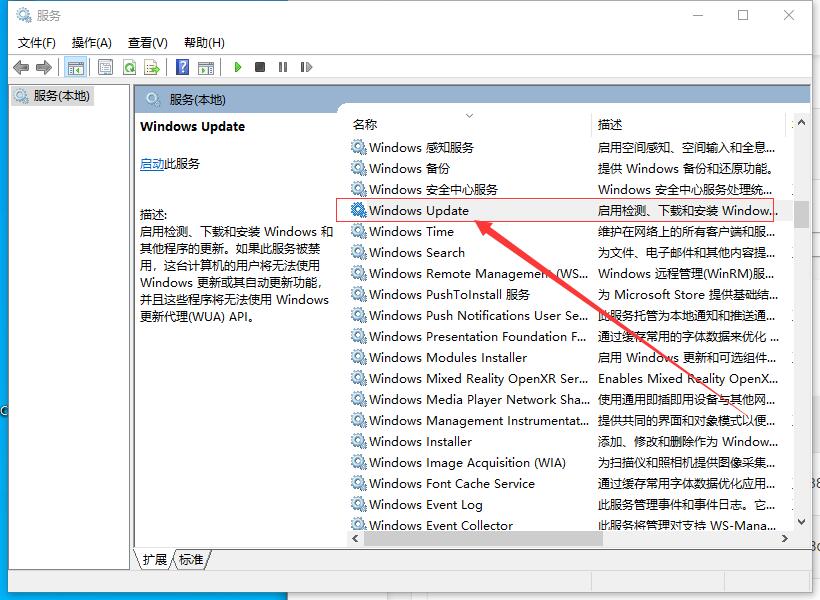Click the gear icon of Windows 备份
This screenshot has width=820, height=600.
pyautogui.click(x=358, y=168)
